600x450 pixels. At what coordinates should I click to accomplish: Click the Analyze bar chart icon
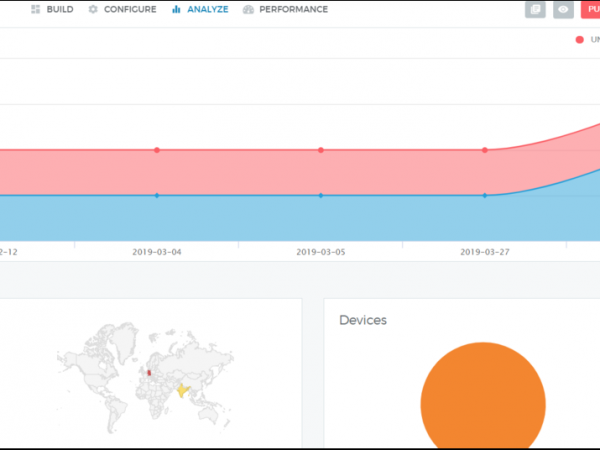coord(176,10)
